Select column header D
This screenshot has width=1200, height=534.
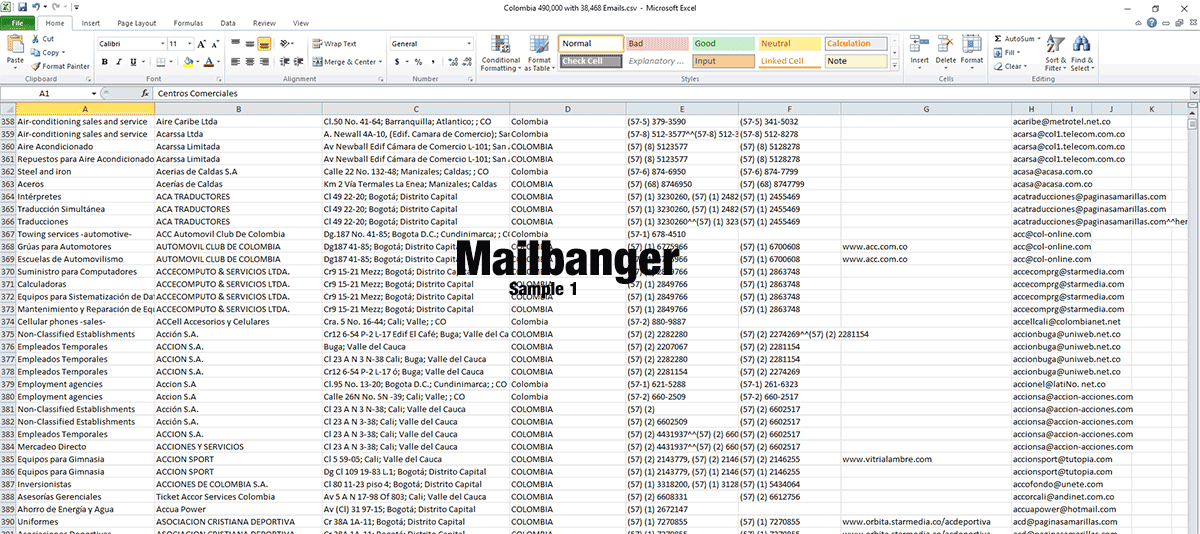click(x=566, y=108)
